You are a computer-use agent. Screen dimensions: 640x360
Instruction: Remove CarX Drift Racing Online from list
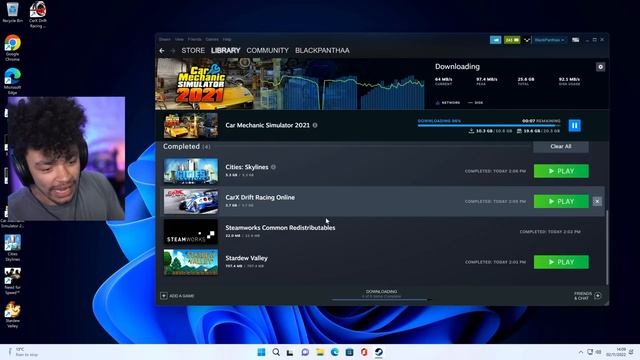pos(597,201)
